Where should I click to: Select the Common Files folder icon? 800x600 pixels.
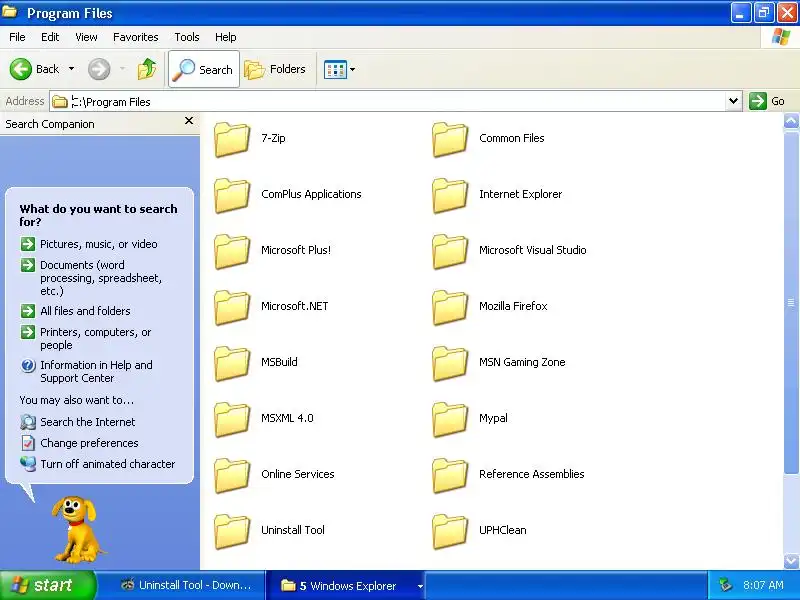[450, 139]
